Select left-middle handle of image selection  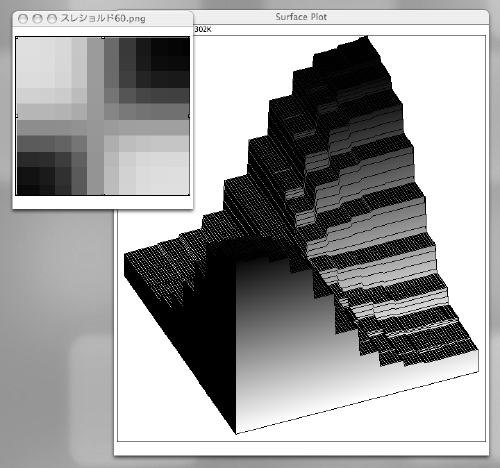(16, 116)
